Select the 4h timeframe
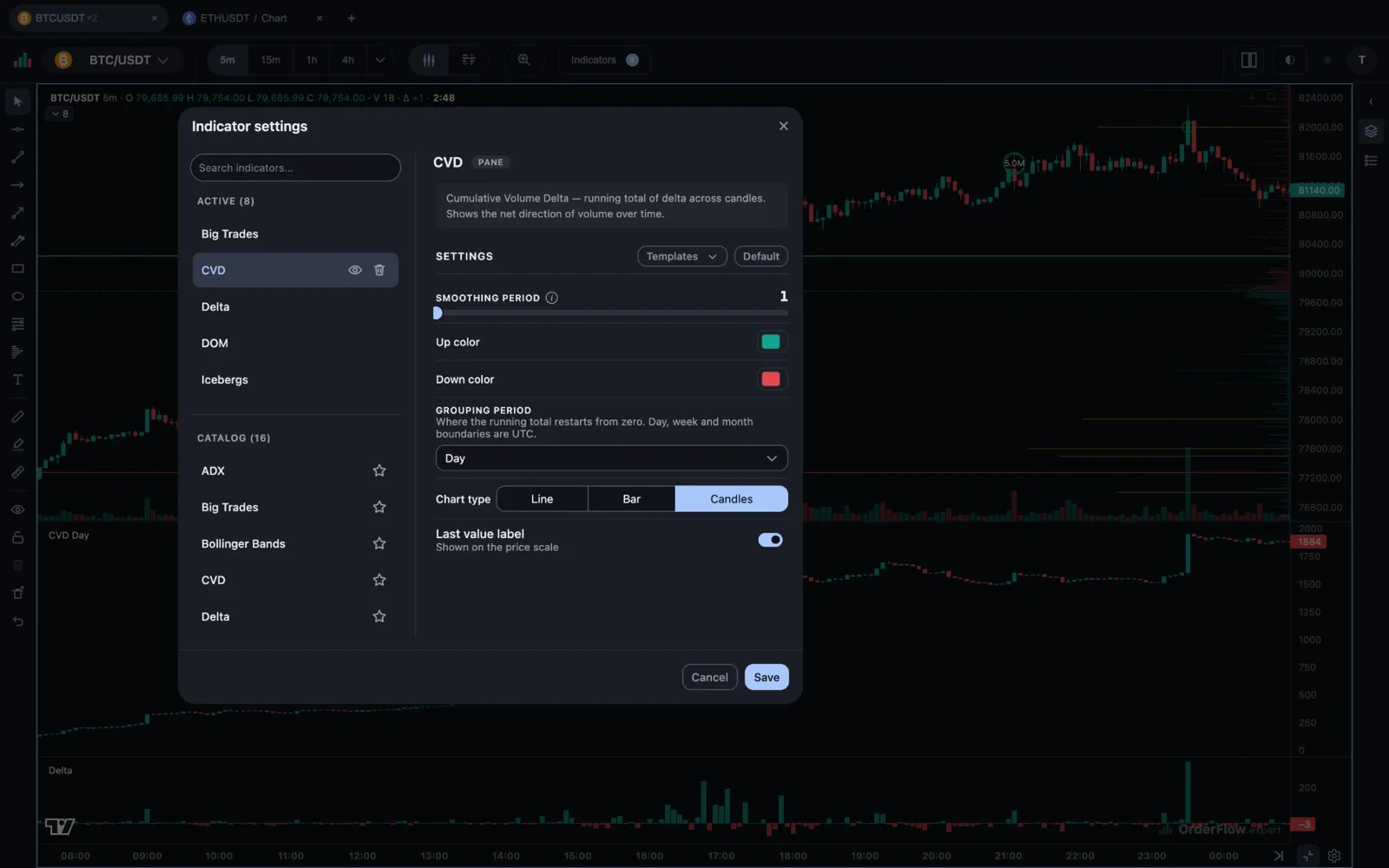 coord(348,60)
